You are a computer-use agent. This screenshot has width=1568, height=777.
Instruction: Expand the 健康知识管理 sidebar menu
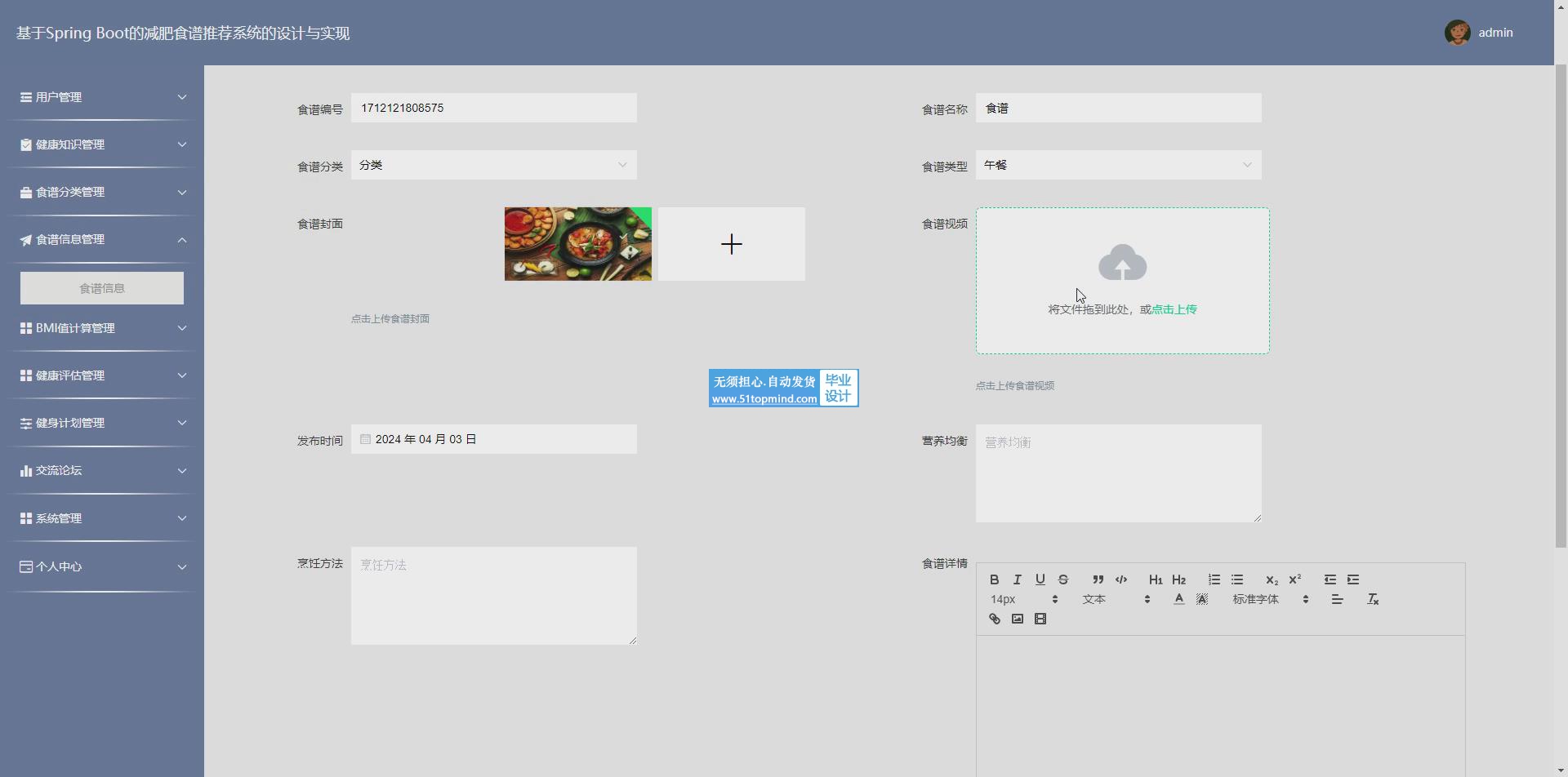(102, 144)
